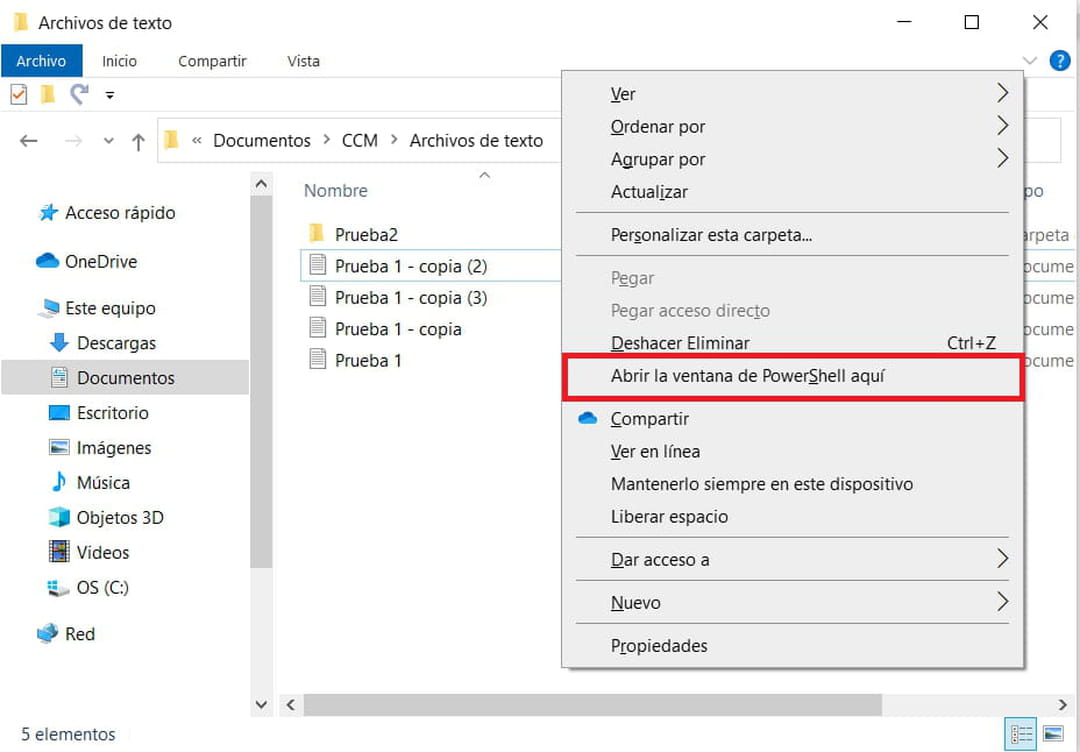Switch to the Vista ribbon tab
The image size is (1080, 752).
point(303,61)
